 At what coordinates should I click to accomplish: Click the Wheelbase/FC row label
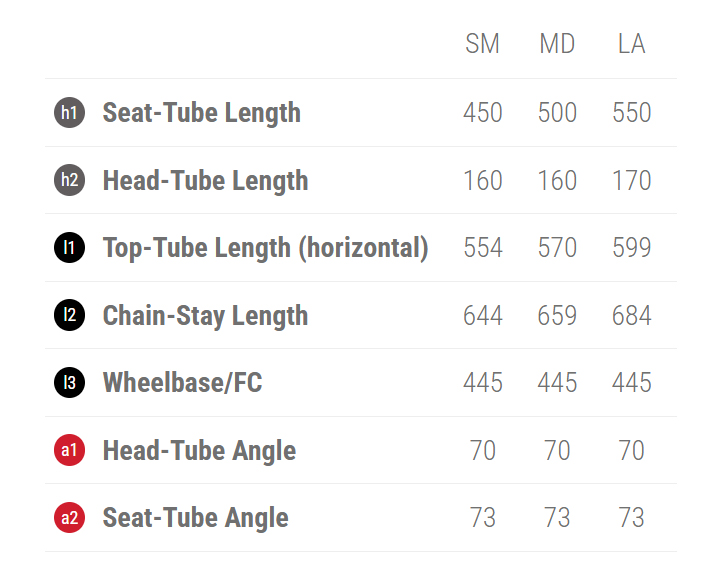[182, 383]
